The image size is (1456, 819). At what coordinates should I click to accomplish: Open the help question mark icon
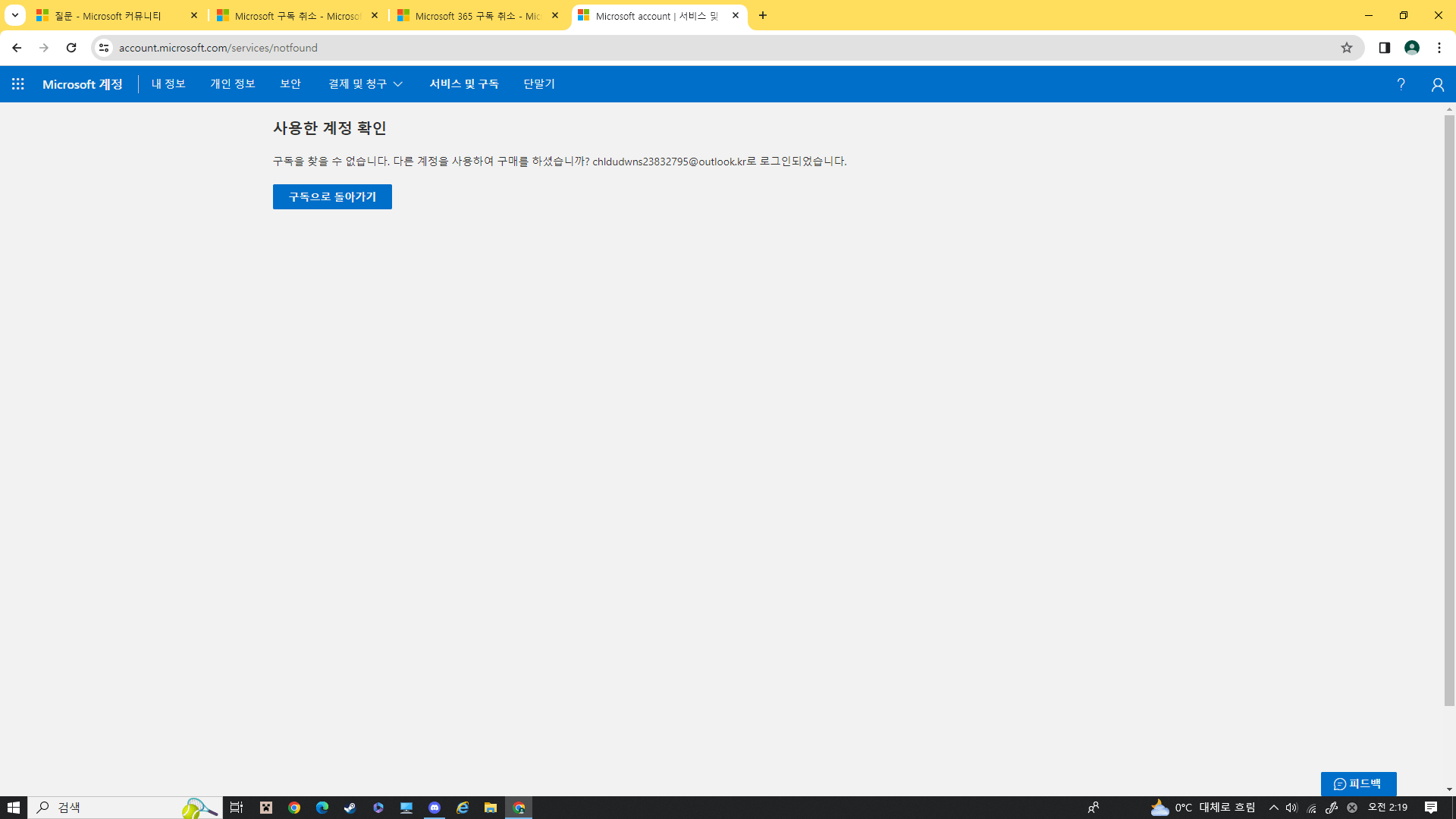1401,84
